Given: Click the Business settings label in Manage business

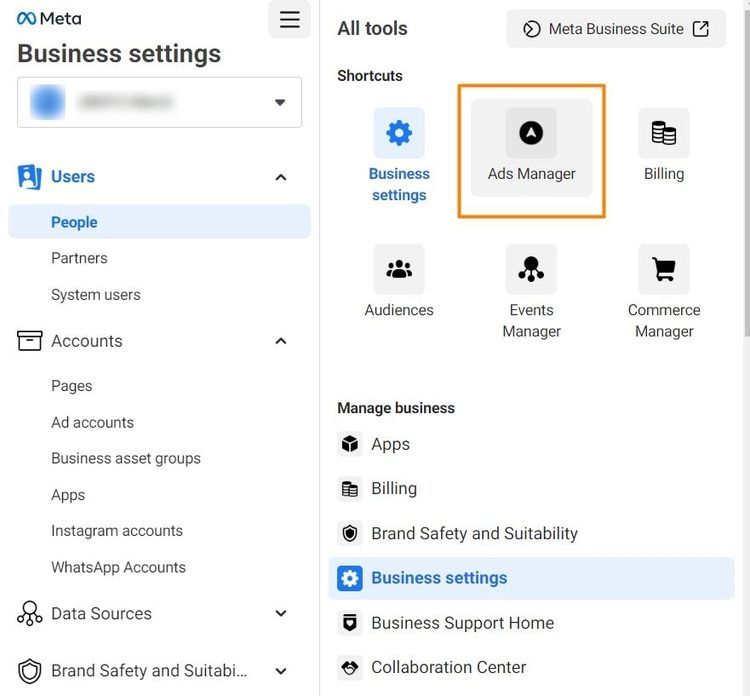Looking at the screenshot, I should pyautogui.click(x=439, y=578).
